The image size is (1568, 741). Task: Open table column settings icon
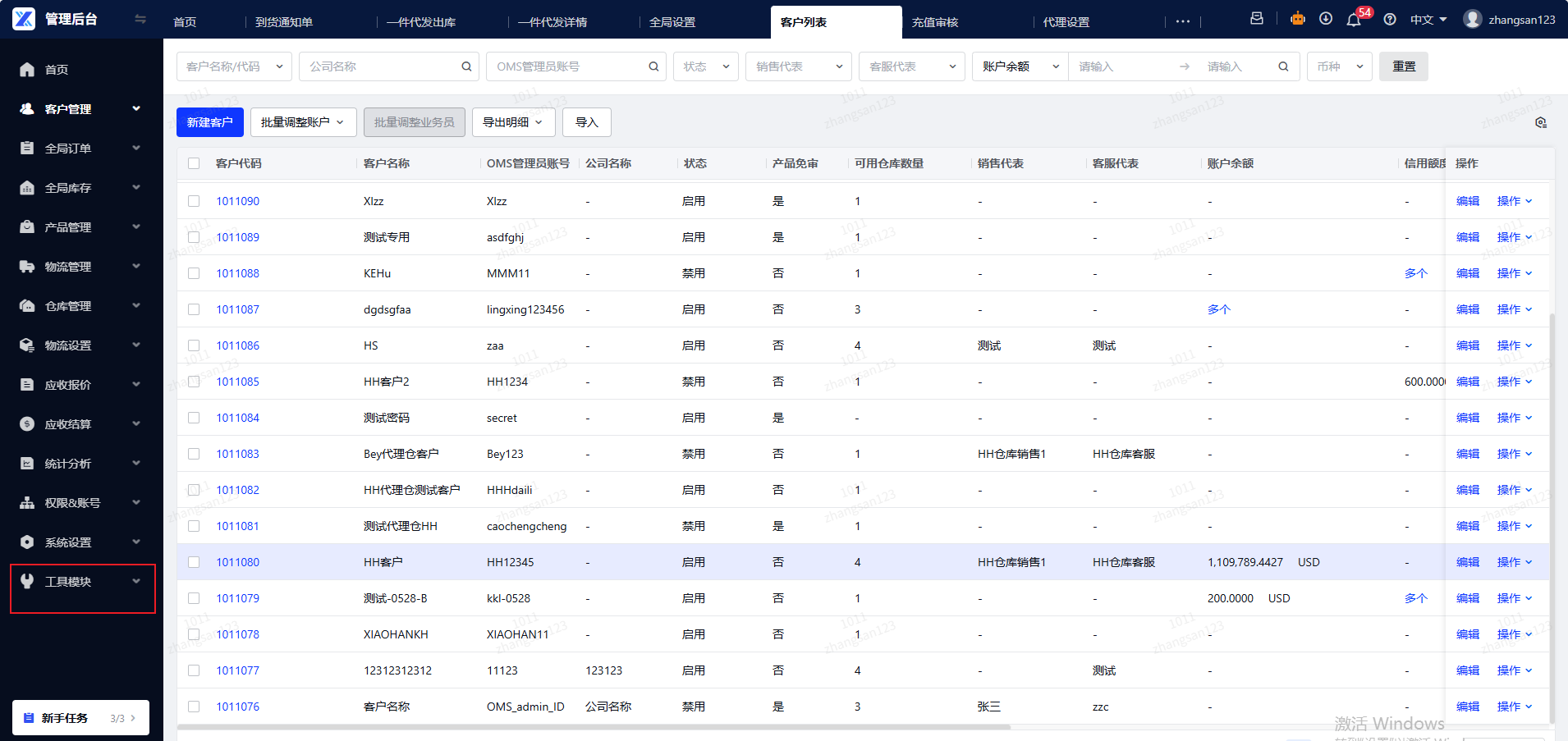pyautogui.click(x=1541, y=122)
